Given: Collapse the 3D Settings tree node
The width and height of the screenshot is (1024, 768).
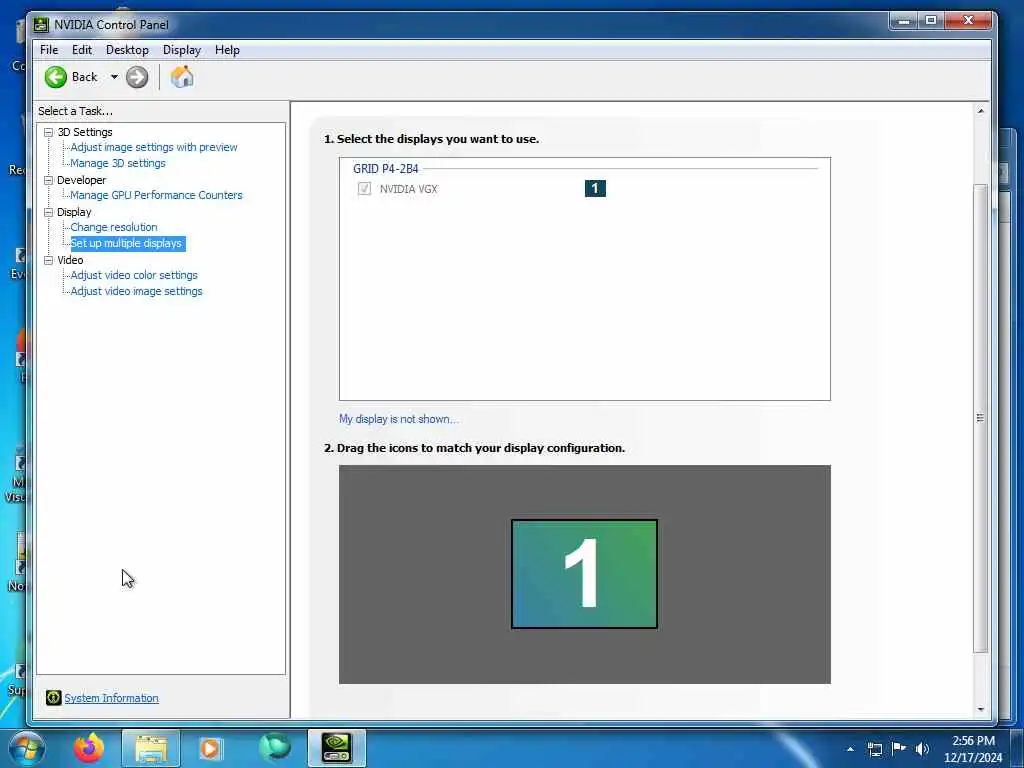Looking at the screenshot, I should (48, 132).
